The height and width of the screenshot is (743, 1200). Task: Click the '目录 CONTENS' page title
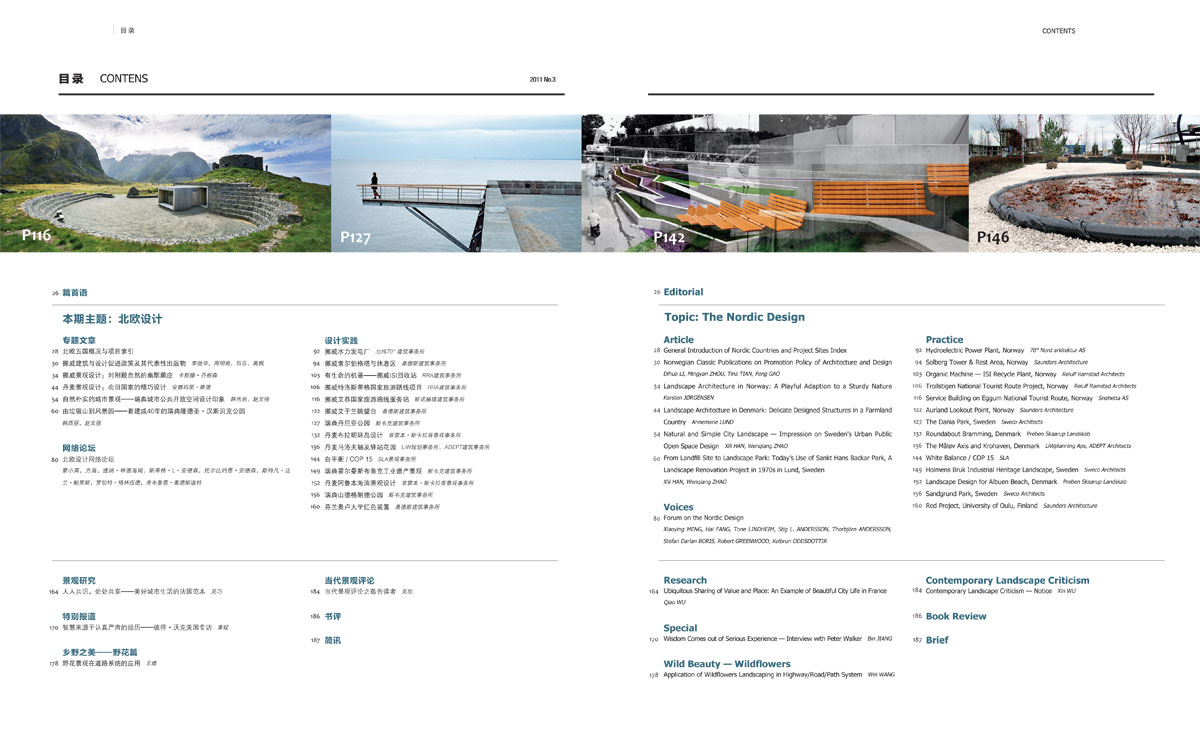(x=103, y=79)
